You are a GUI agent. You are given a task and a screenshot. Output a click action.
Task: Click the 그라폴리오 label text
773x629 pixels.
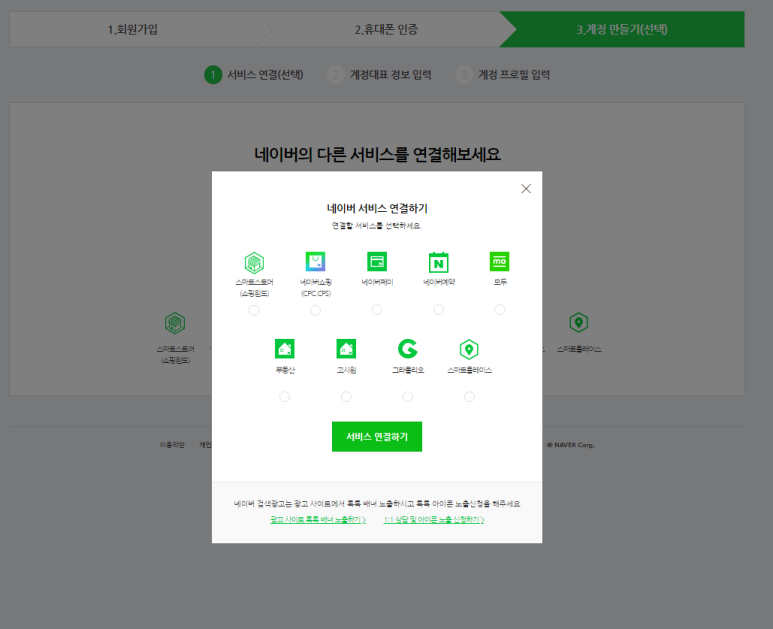click(408, 370)
